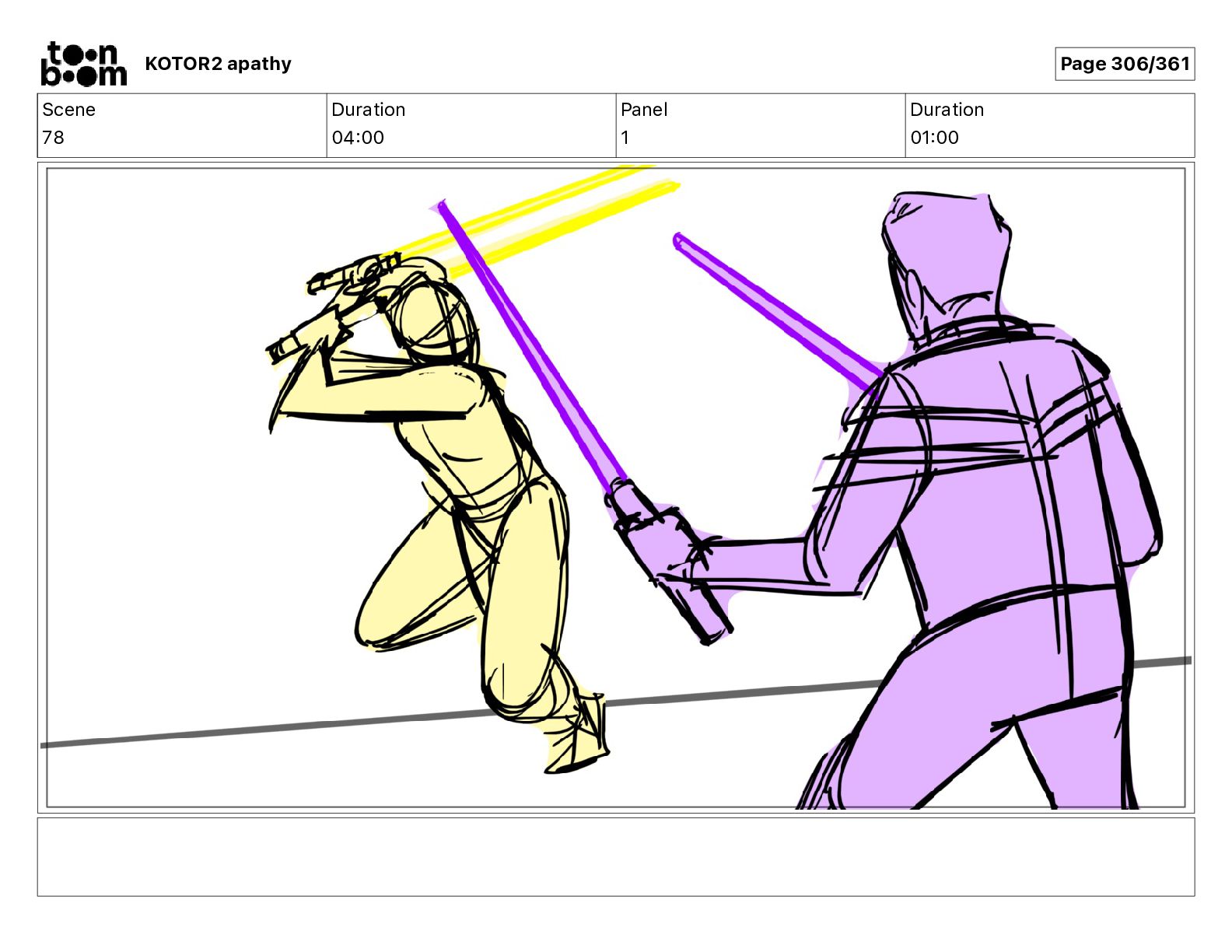Click the storyboard panel drawing thumbnail
This screenshot has height=952, width=1232.
pos(616,488)
